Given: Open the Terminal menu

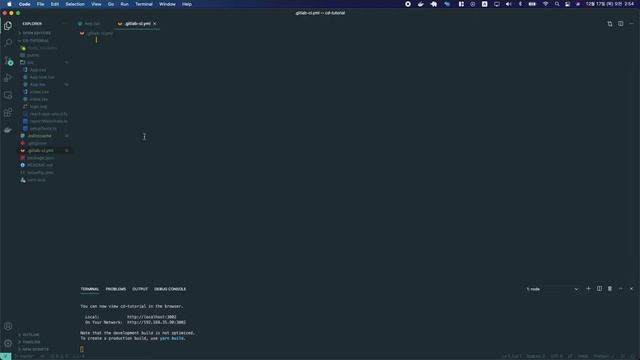Looking at the screenshot, I should pyautogui.click(x=144, y=4).
